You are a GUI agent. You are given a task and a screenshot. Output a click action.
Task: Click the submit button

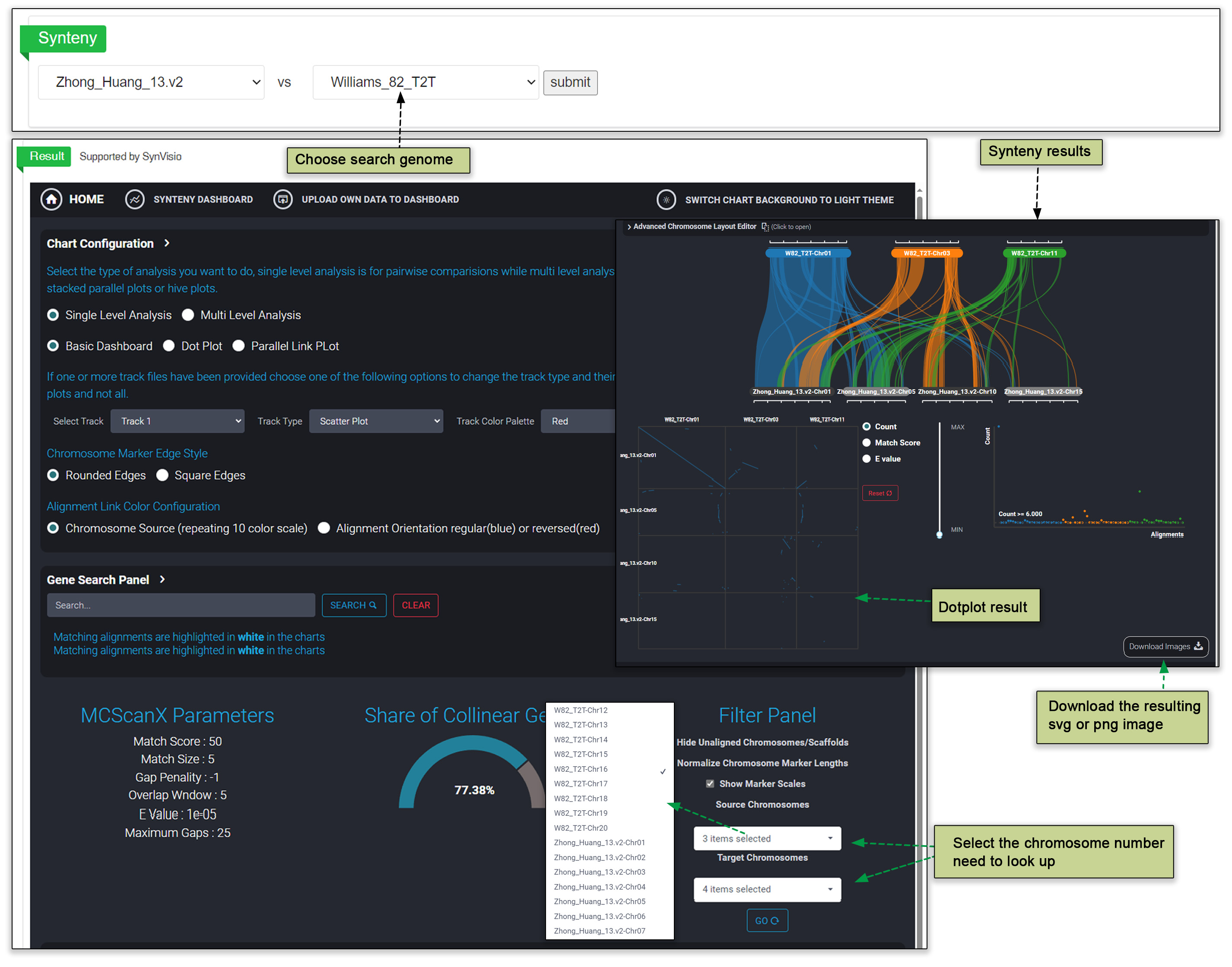(570, 82)
